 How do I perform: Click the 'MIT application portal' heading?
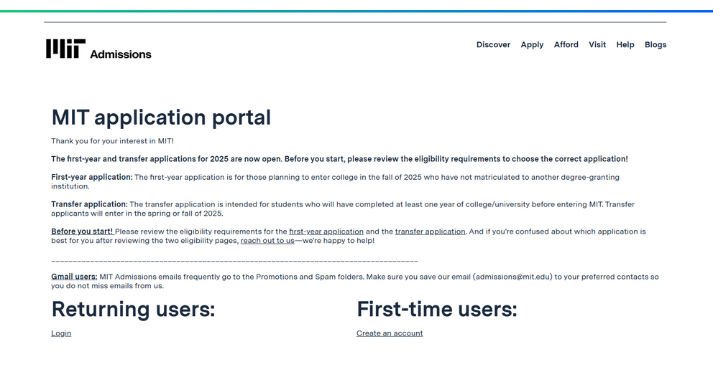click(x=161, y=117)
